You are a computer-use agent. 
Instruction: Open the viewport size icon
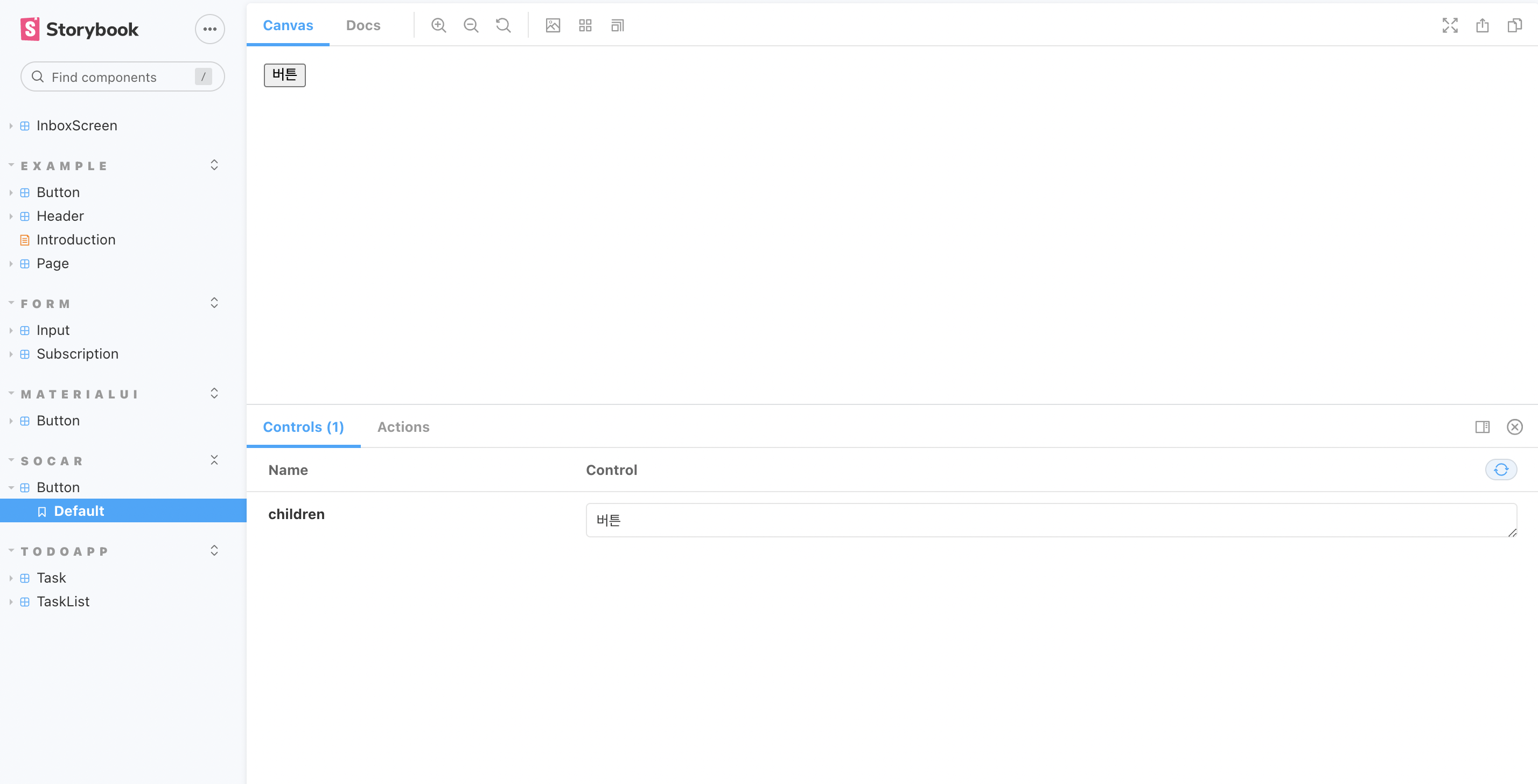(x=617, y=25)
